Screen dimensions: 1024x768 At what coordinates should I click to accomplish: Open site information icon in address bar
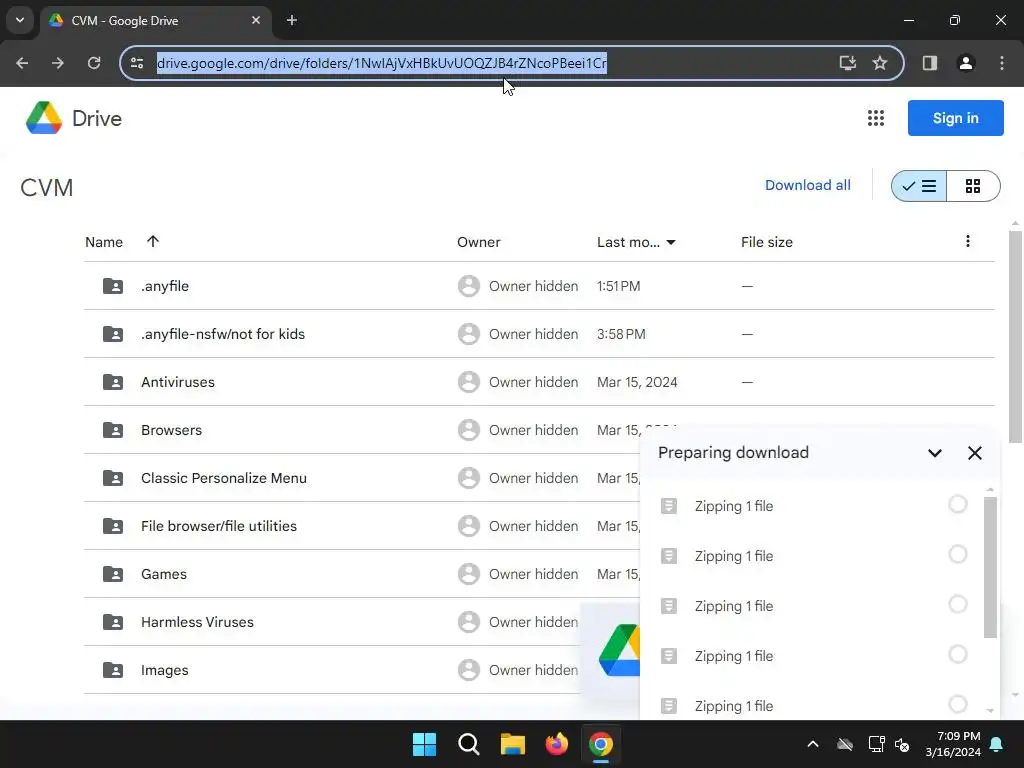coord(137,63)
